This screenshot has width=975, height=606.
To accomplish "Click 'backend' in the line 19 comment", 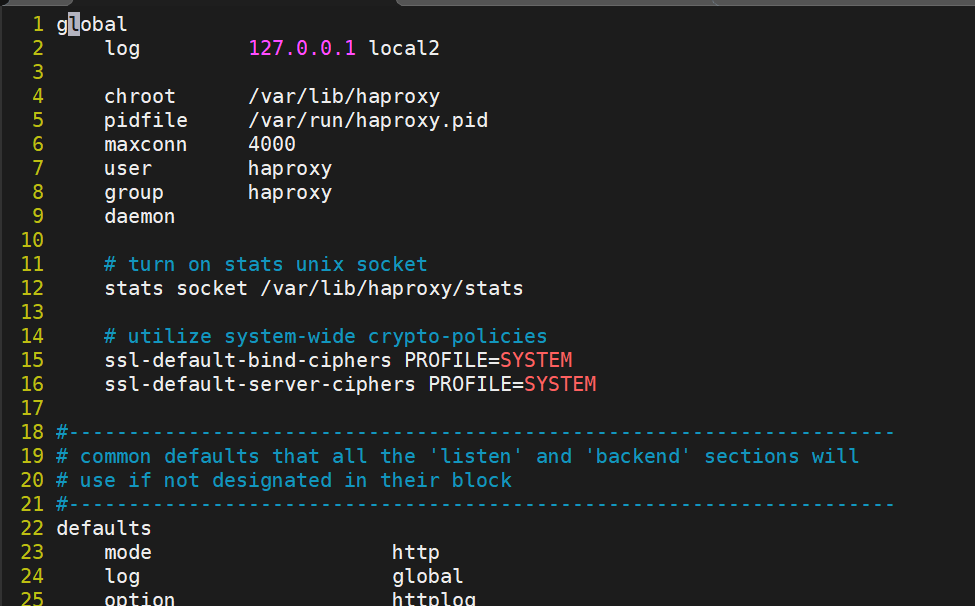I will pyautogui.click(x=638, y=456).
